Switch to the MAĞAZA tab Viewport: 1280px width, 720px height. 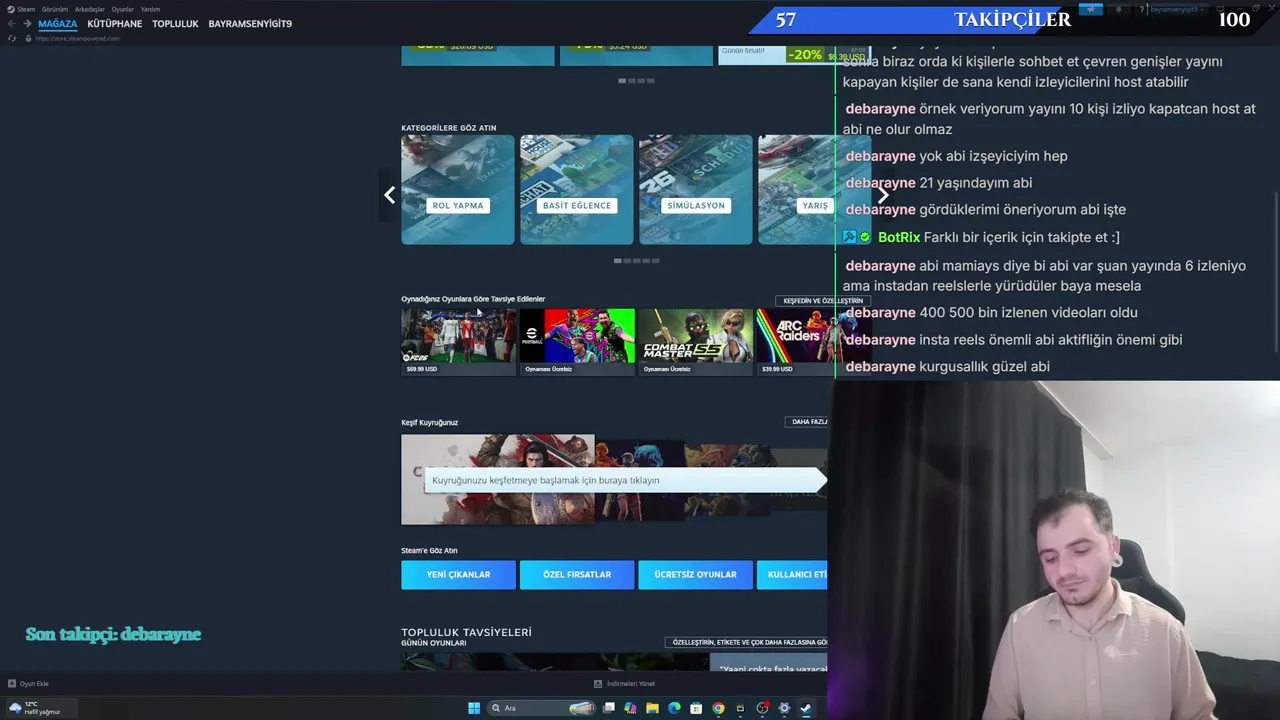click(58, 24)
